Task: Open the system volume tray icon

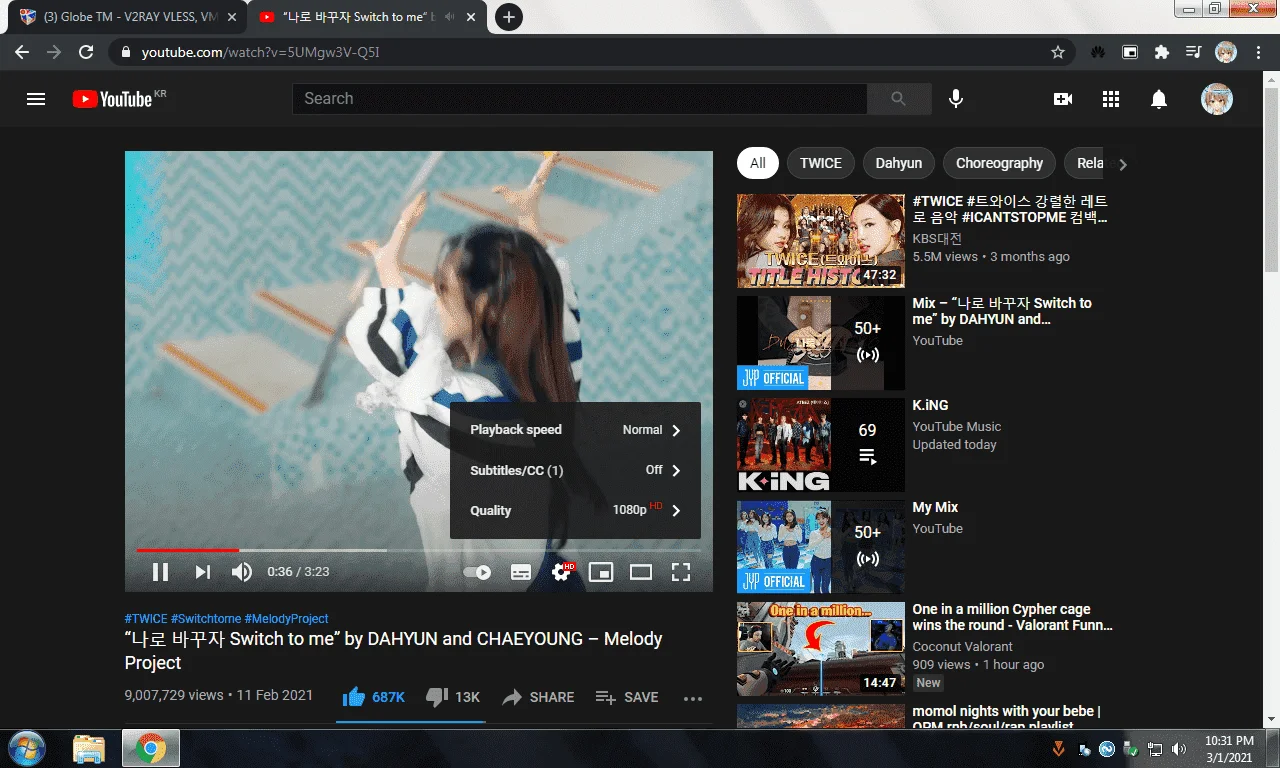Action: point(1179,748)
